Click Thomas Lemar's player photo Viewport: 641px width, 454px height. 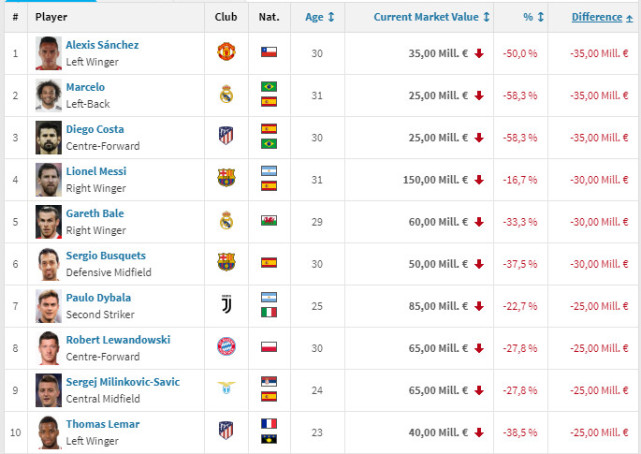tap(47, 430)
